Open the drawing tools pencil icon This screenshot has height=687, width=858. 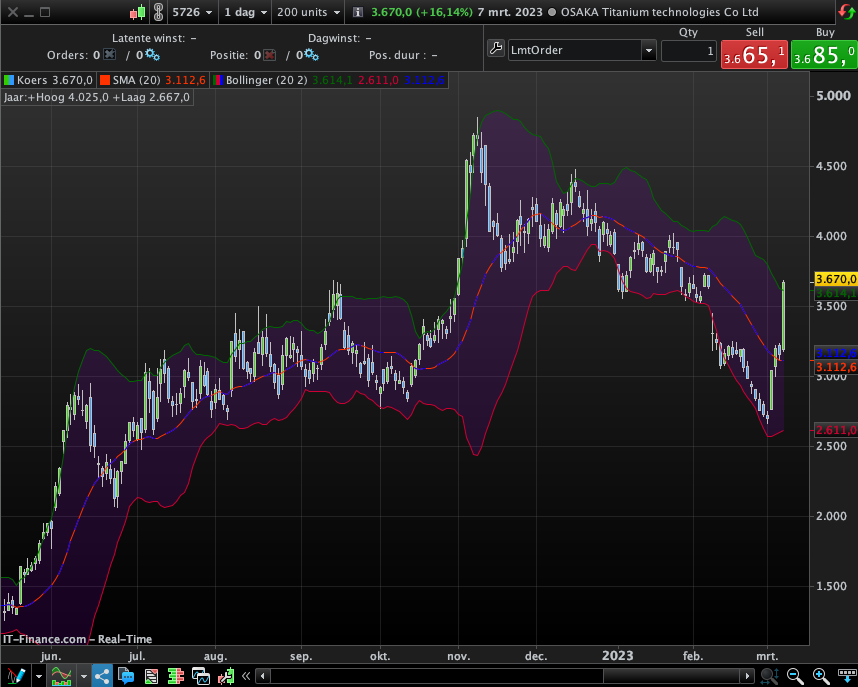tap(15, 676)
